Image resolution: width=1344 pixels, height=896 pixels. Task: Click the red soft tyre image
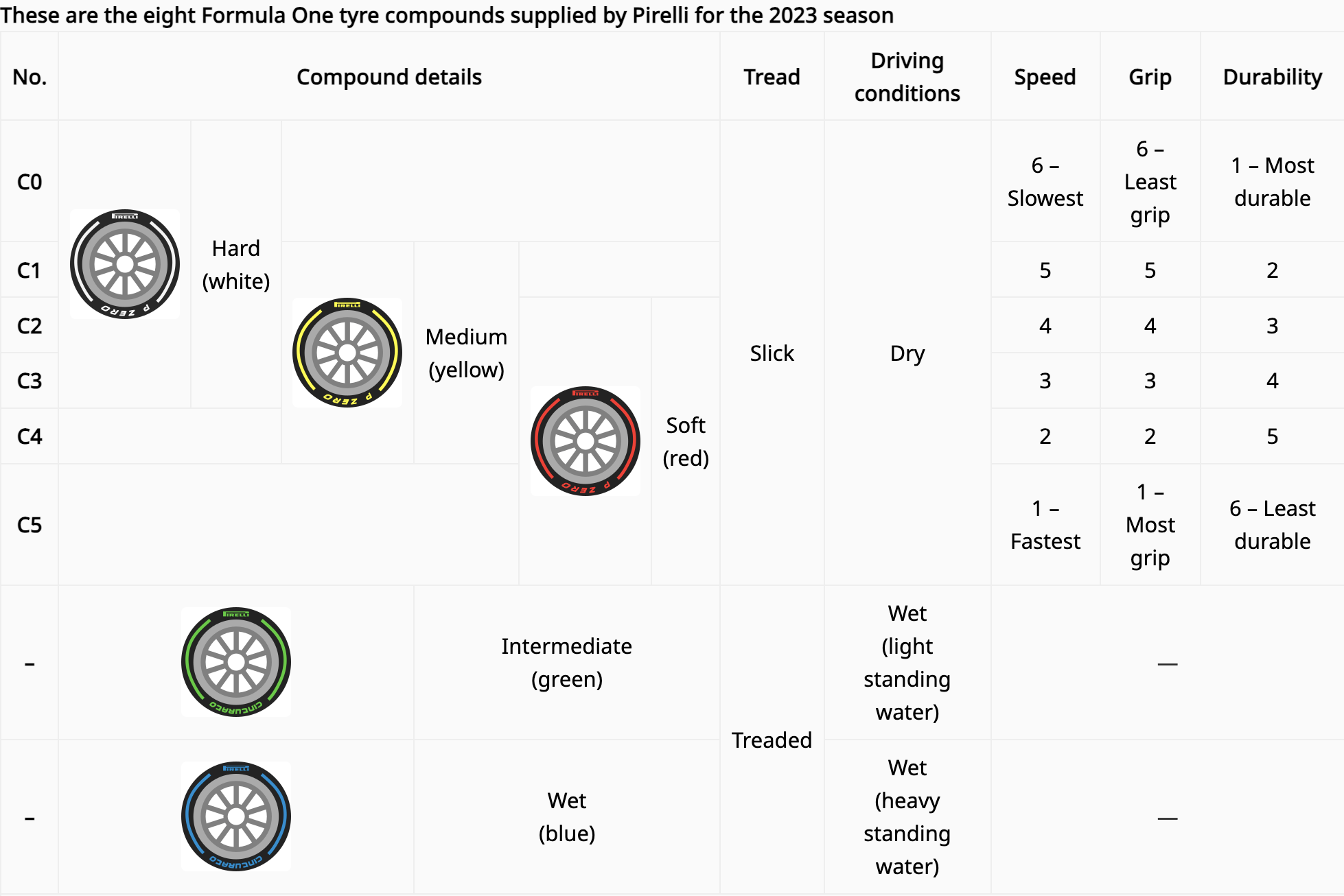click(x=586, y=441)
